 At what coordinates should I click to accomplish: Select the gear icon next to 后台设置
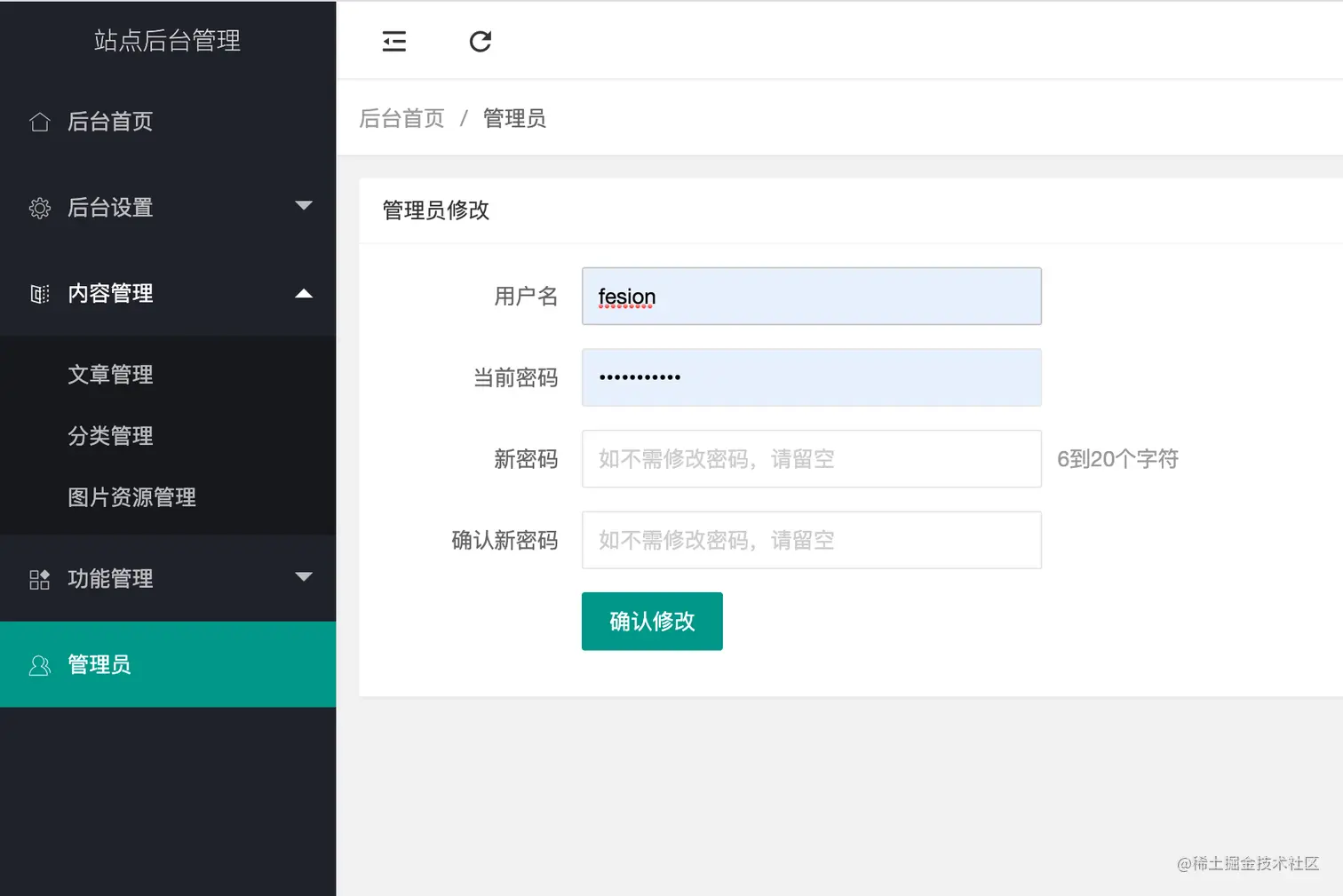39,207
